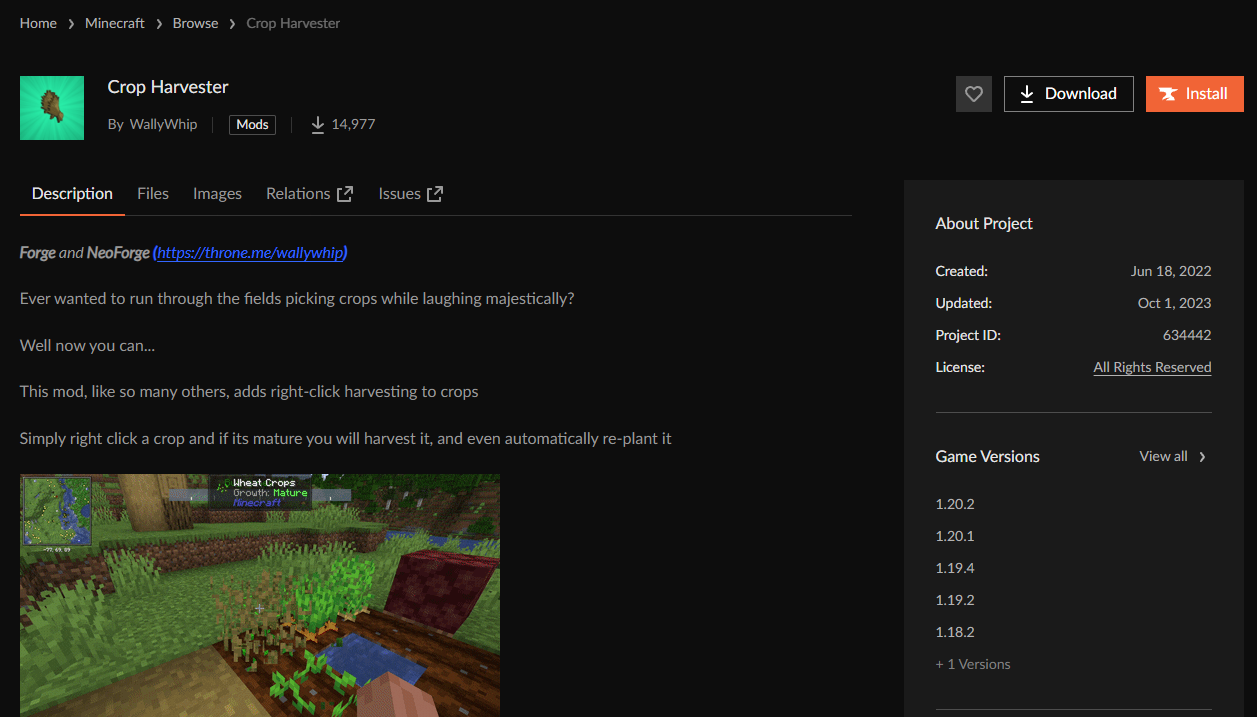Click the Mods category tag
The image size is (1257, 717).
click(x=252, y=124)
